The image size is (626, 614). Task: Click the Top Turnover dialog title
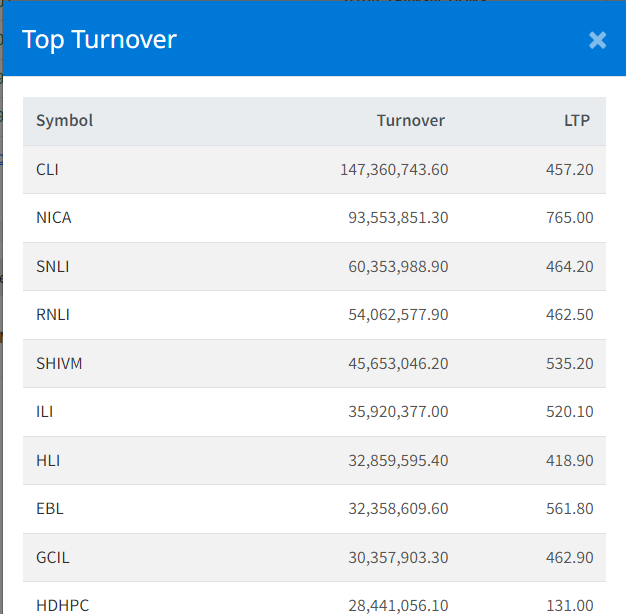(x=99, y=40)
